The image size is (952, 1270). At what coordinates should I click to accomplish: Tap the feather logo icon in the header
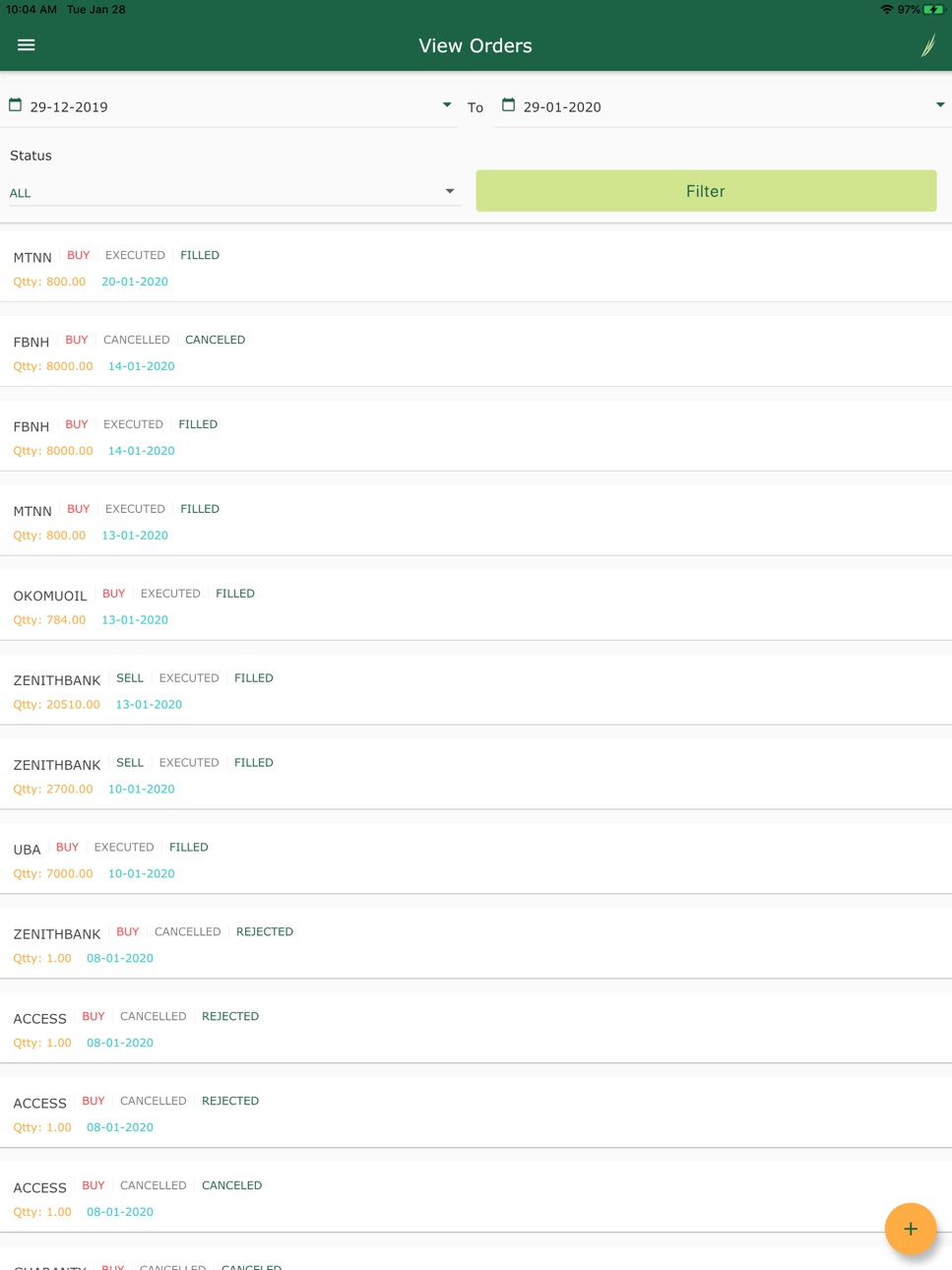(x=927, y=45)
